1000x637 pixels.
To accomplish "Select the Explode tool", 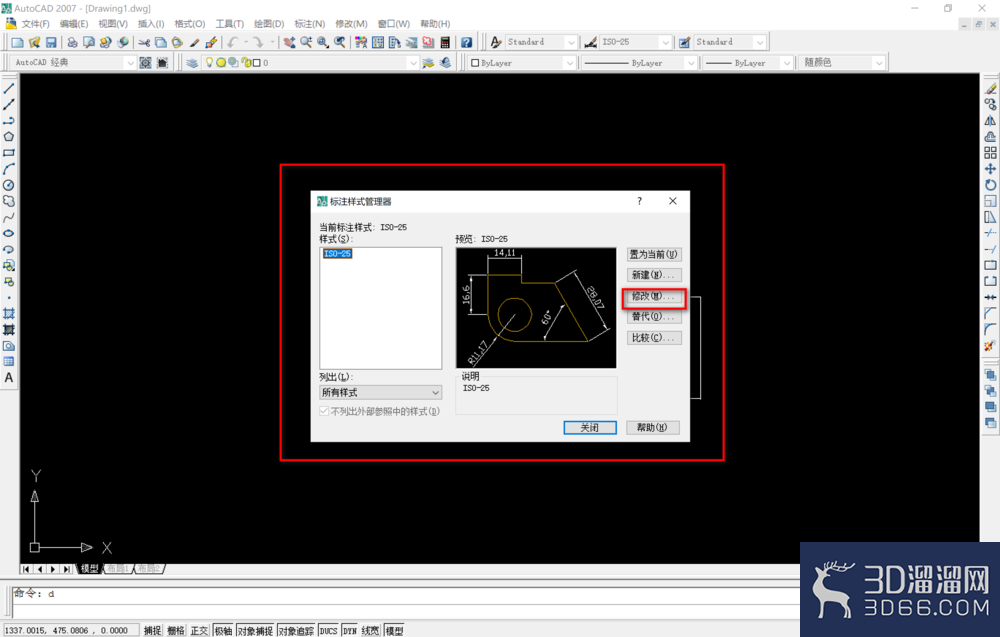I will 990,346.
